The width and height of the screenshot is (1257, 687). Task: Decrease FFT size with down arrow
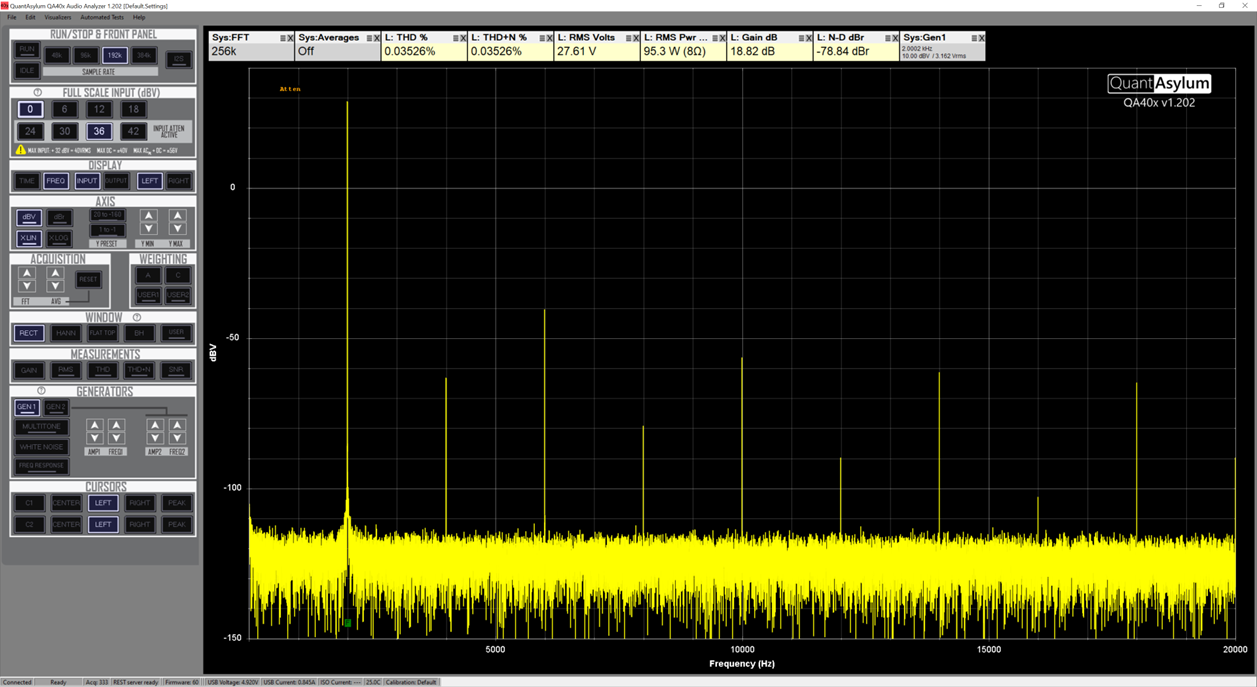tap(27, 286)
